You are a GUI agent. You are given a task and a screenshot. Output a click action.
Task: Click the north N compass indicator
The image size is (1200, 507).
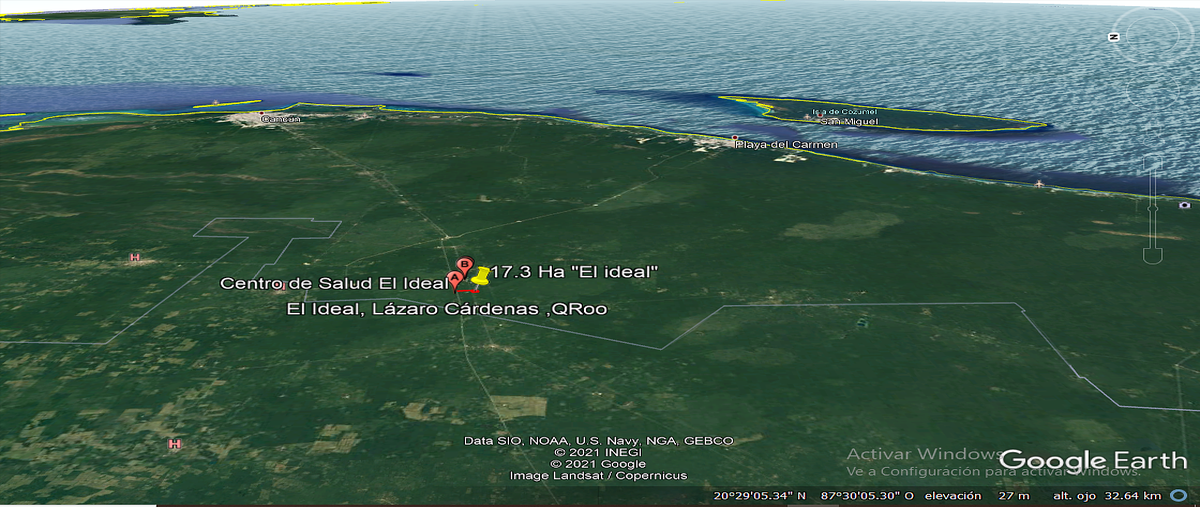pos(1113,37)
